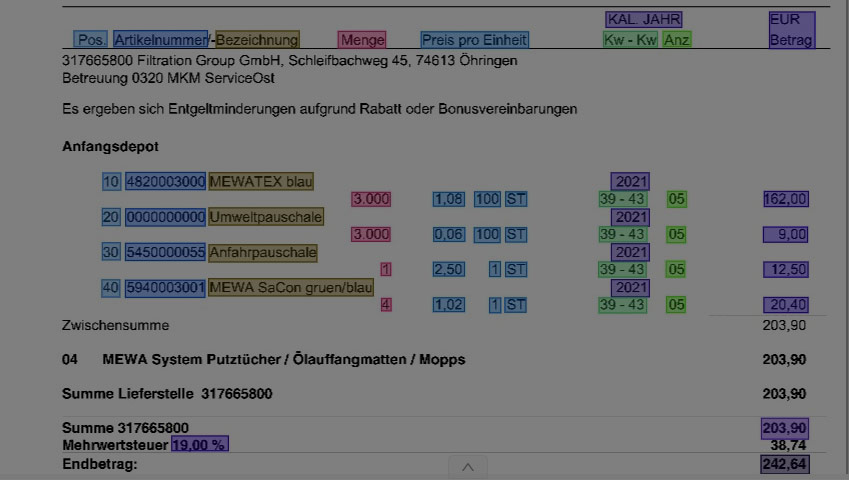Select unit price 2,50
Viewport: 849px width, 480px height.
pyautogui.click(x=449, y=269)
